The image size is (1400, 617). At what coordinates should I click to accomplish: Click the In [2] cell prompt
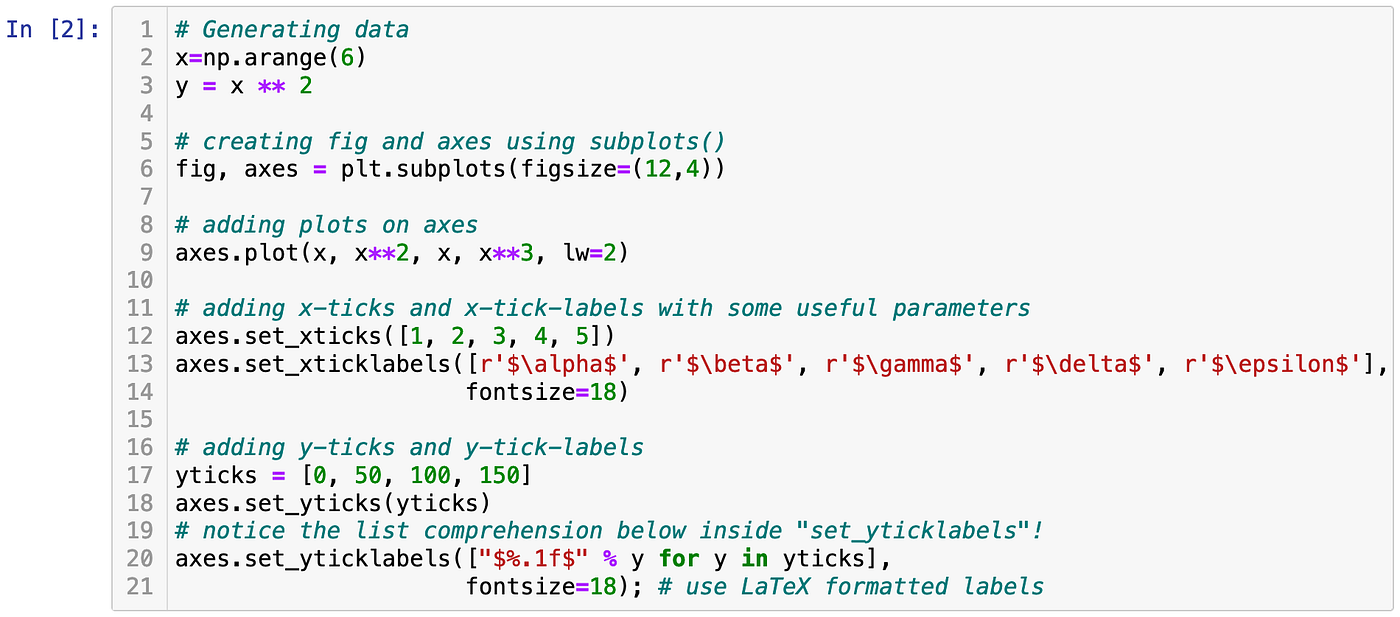click(52, 29)
